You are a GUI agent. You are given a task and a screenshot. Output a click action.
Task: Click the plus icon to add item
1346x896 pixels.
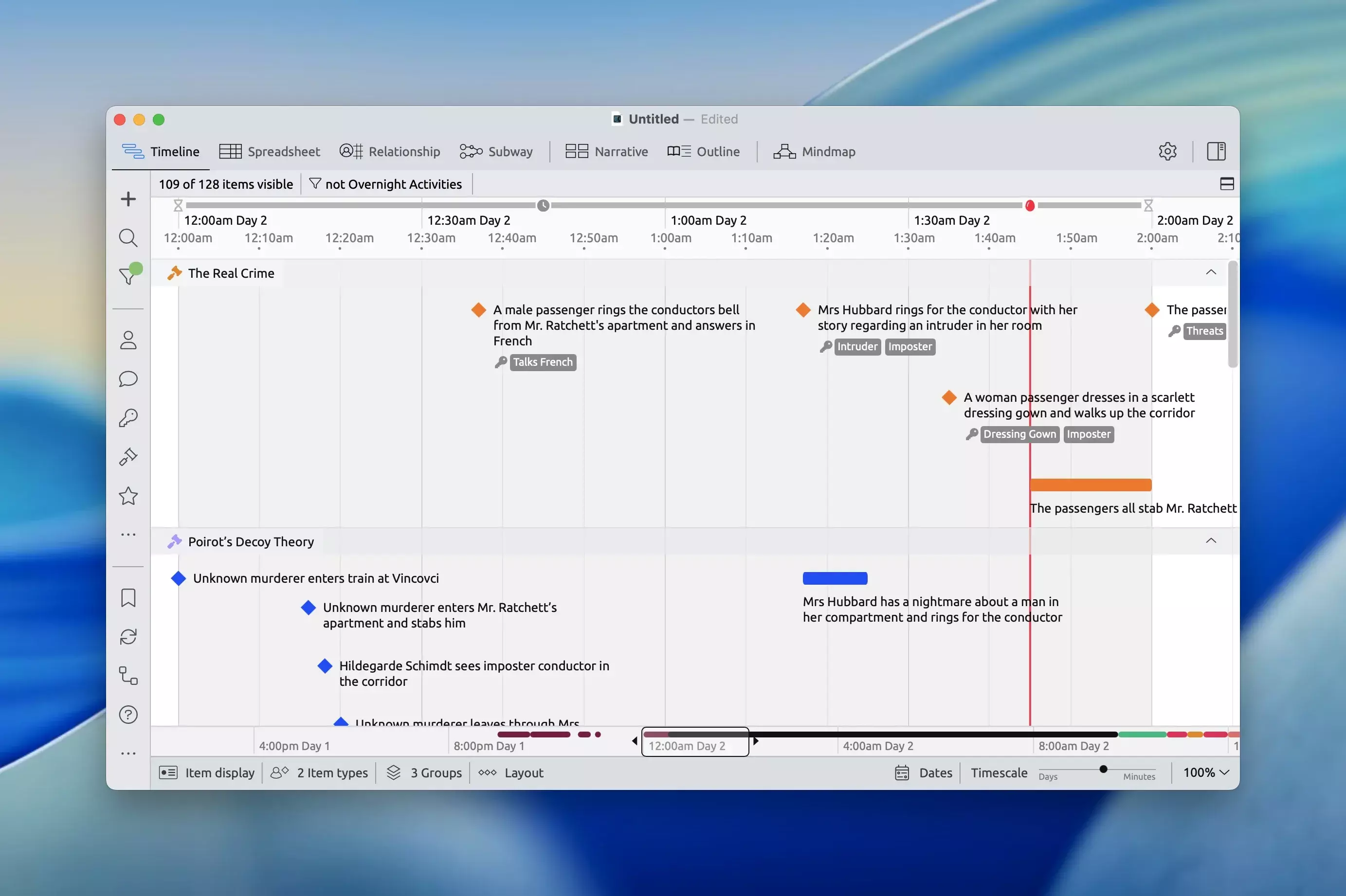[x=128, y=199]
